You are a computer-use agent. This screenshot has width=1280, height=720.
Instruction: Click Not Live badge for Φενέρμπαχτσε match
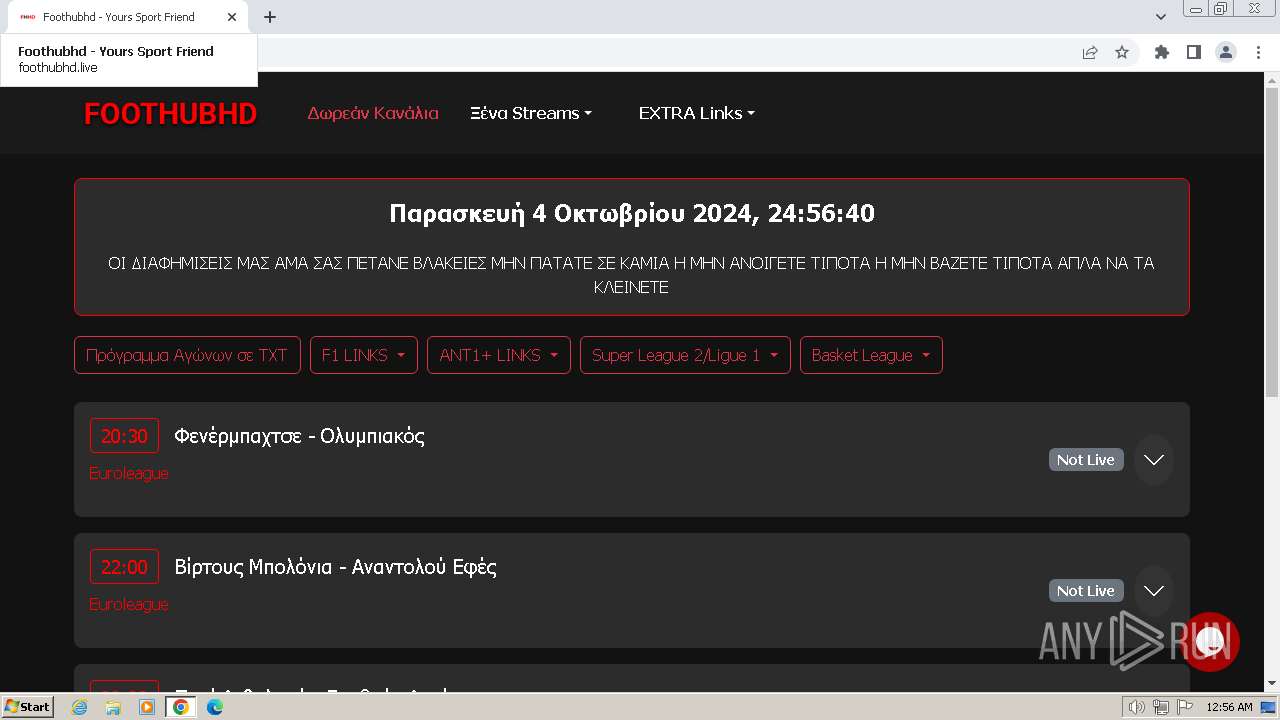pos(1086,460)
